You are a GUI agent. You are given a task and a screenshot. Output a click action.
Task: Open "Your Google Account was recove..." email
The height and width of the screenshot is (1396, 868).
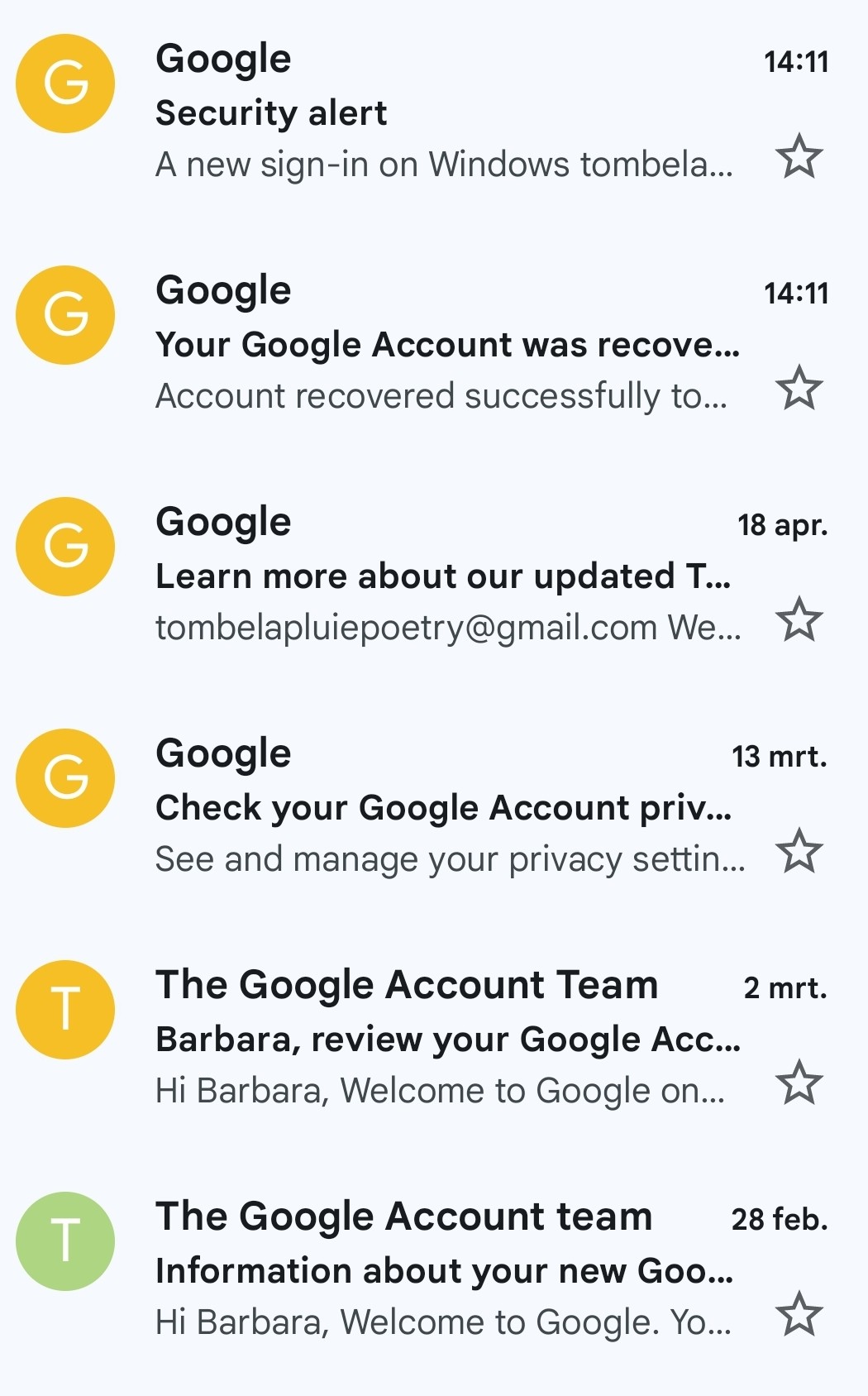point(446,345)
